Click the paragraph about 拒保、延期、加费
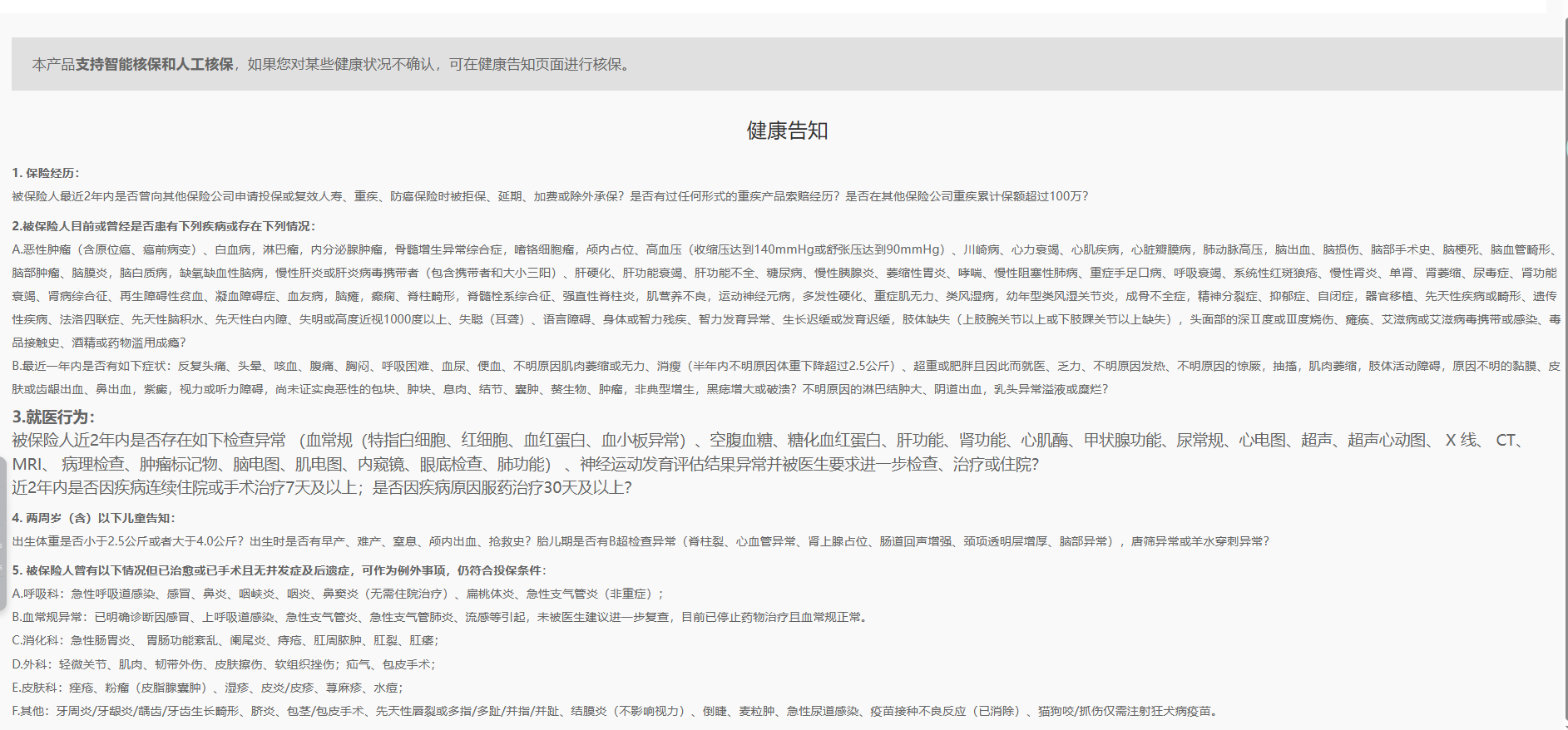 tap(549, 196)
